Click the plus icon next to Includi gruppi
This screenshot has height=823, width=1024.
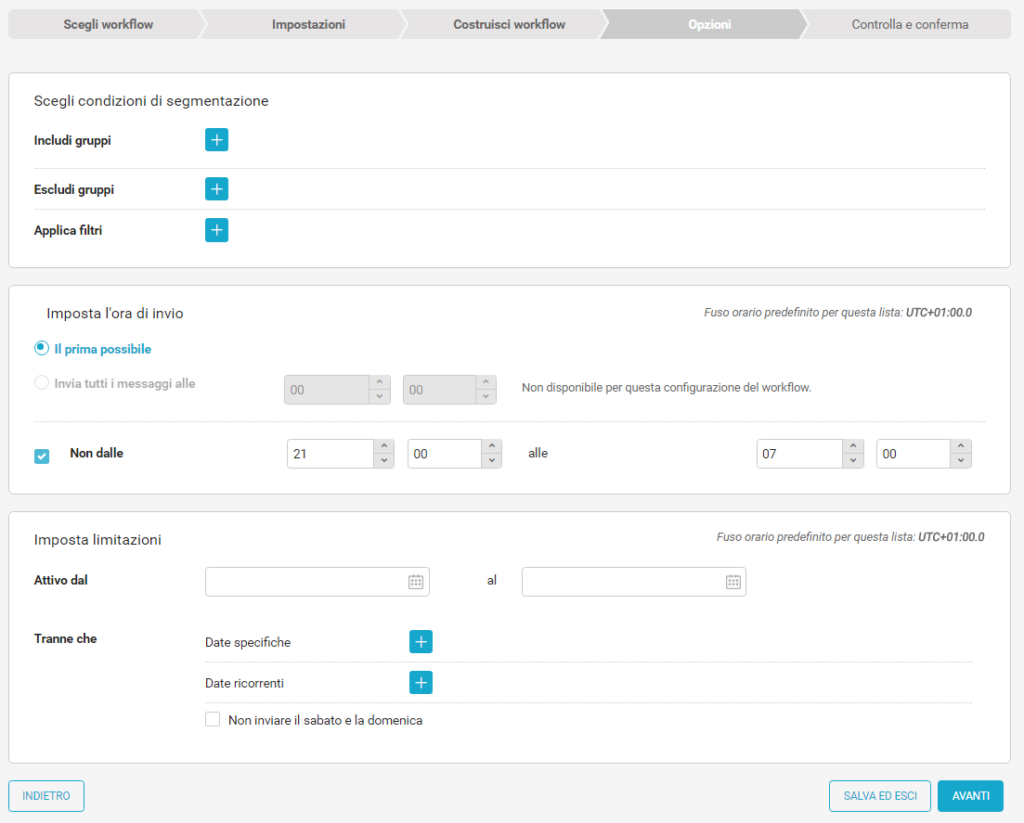217,140
